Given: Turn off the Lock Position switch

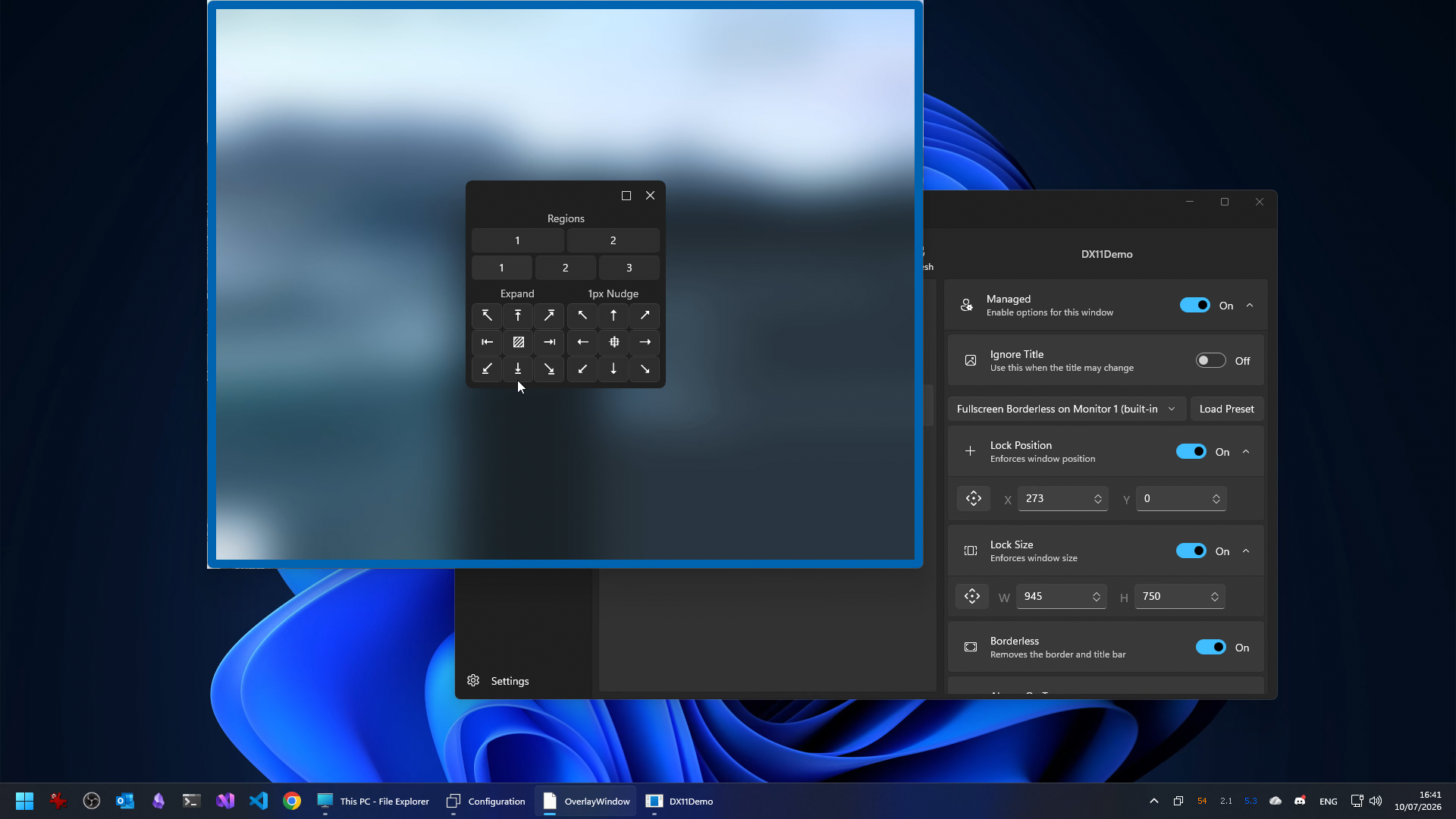Looking at the screenshot, I should pyautogui.click(x=1191, y=452).
